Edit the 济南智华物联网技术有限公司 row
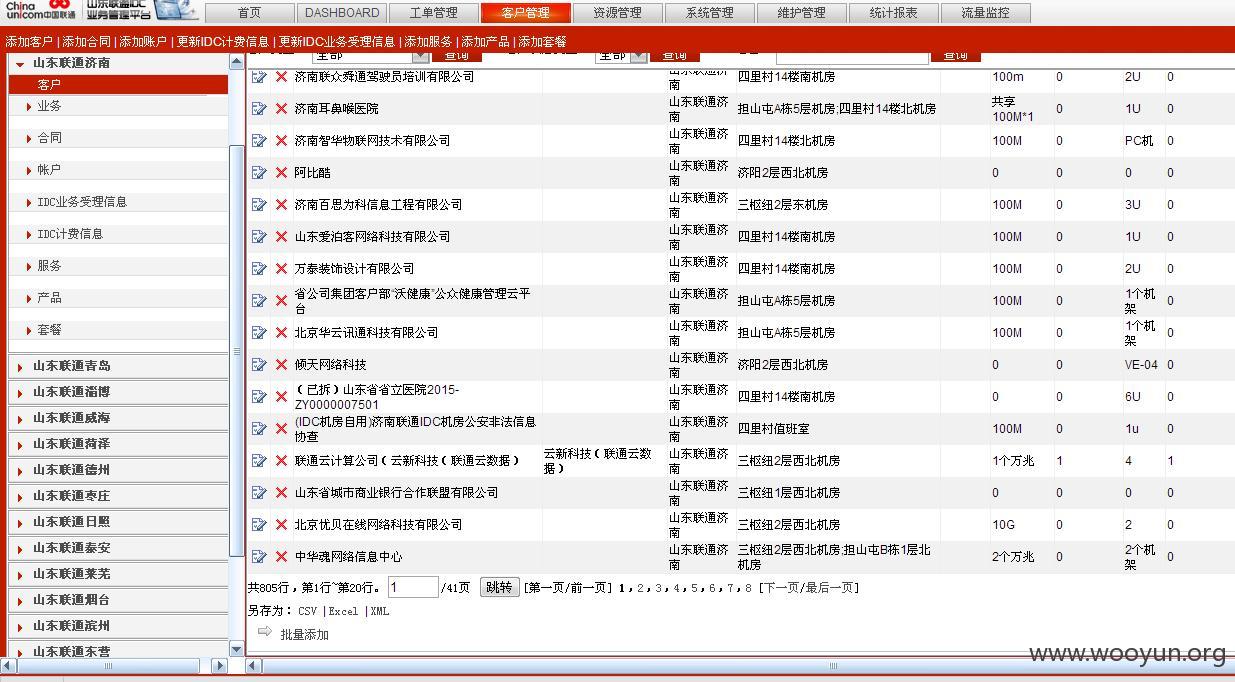This screenshot has height=682, width=1235. (259, 140)
